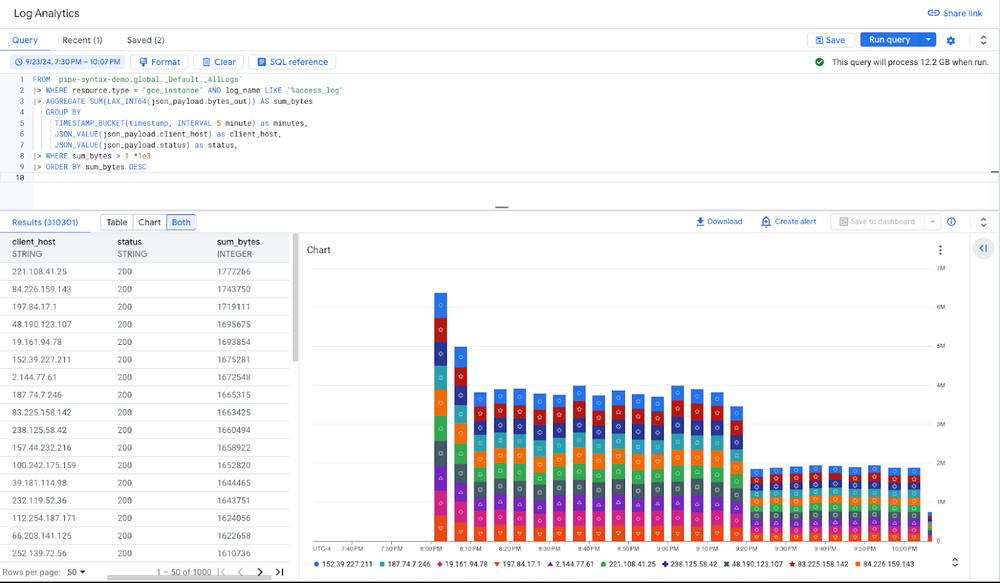Open the SQL reference link
Image resolution: width=1000 pixels, height=583 pixels.
292,62
